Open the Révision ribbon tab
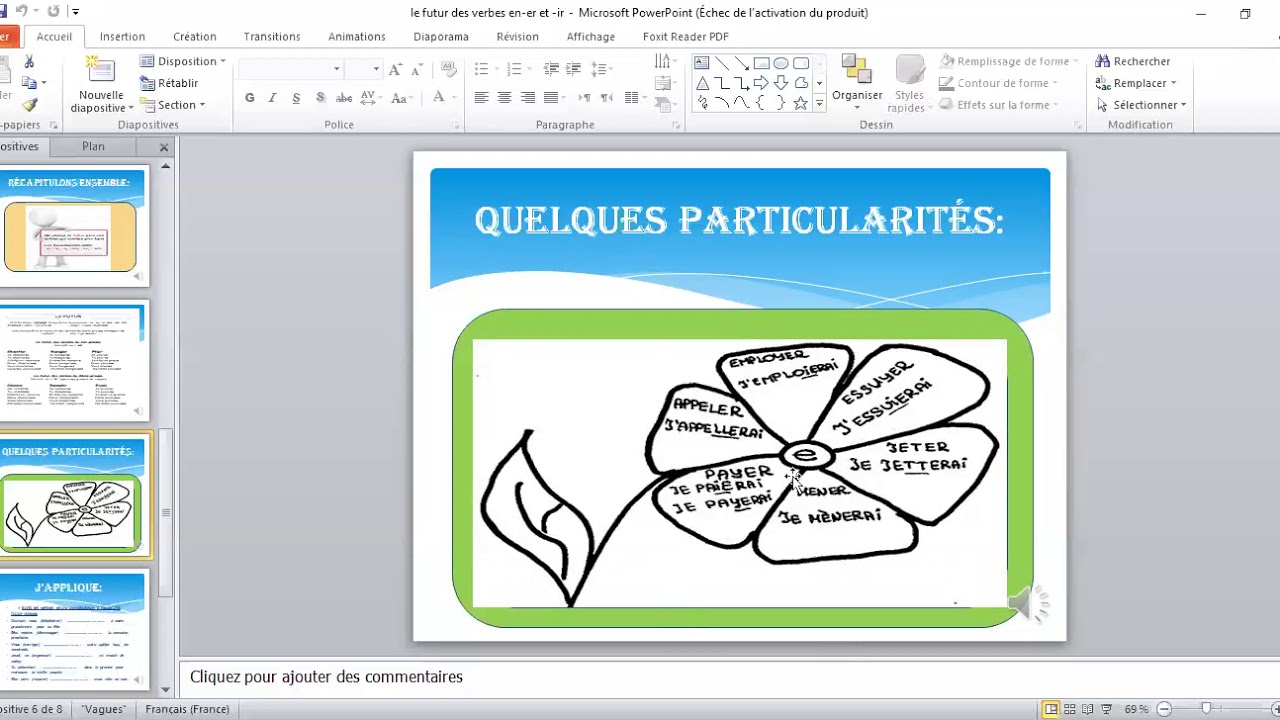This screenshot has width=1280, height=720. click(x=517, y=37)
